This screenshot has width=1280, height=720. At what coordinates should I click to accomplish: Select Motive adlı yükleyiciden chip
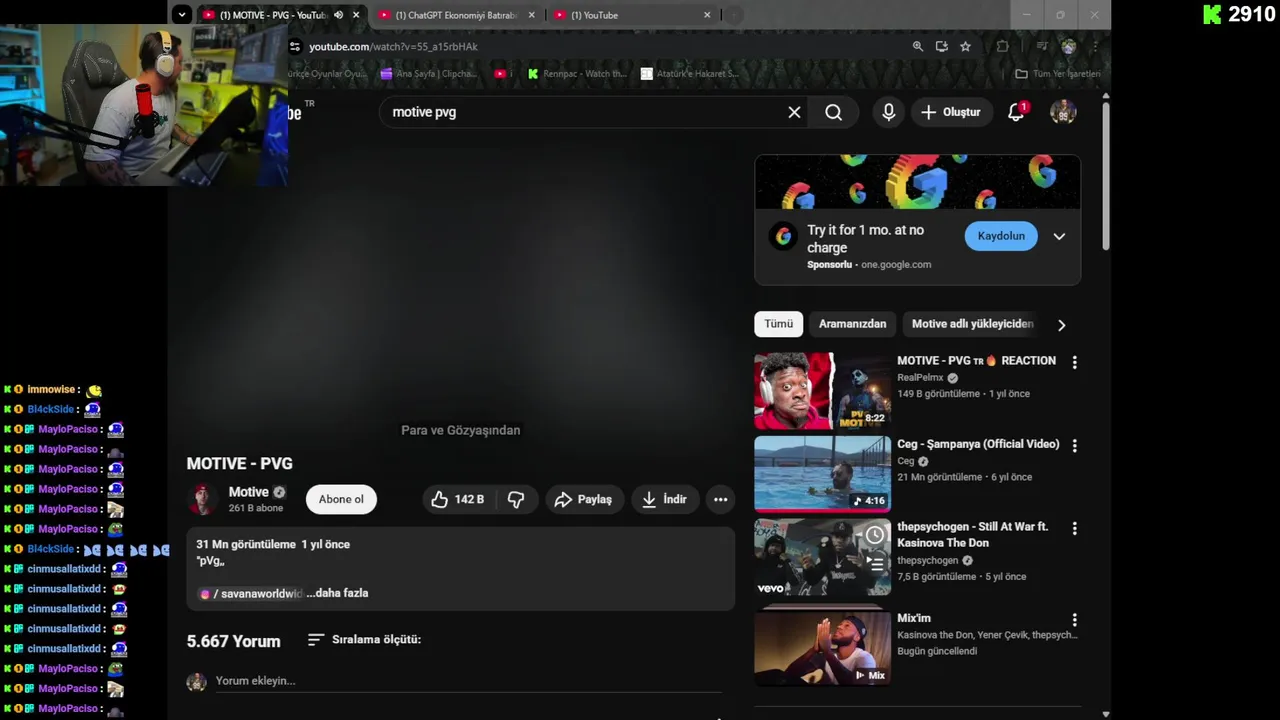coord(972,324)
